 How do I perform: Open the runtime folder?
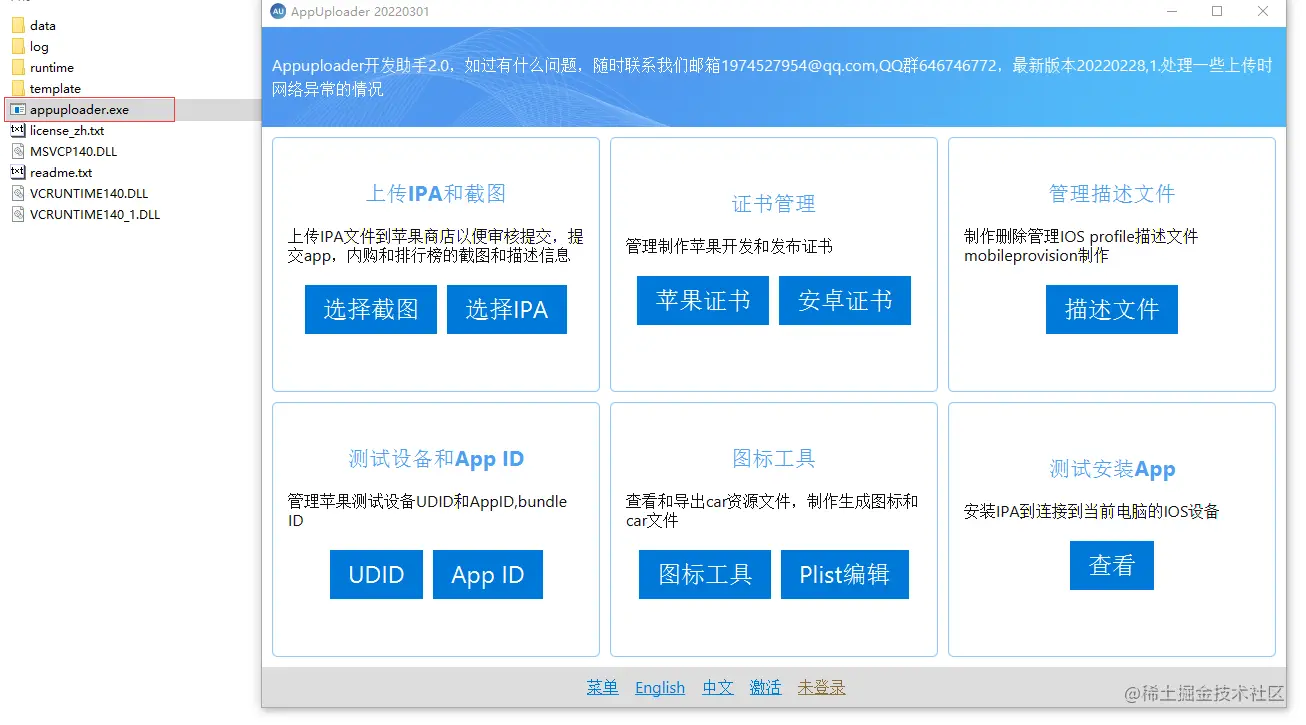pos(50,67)
